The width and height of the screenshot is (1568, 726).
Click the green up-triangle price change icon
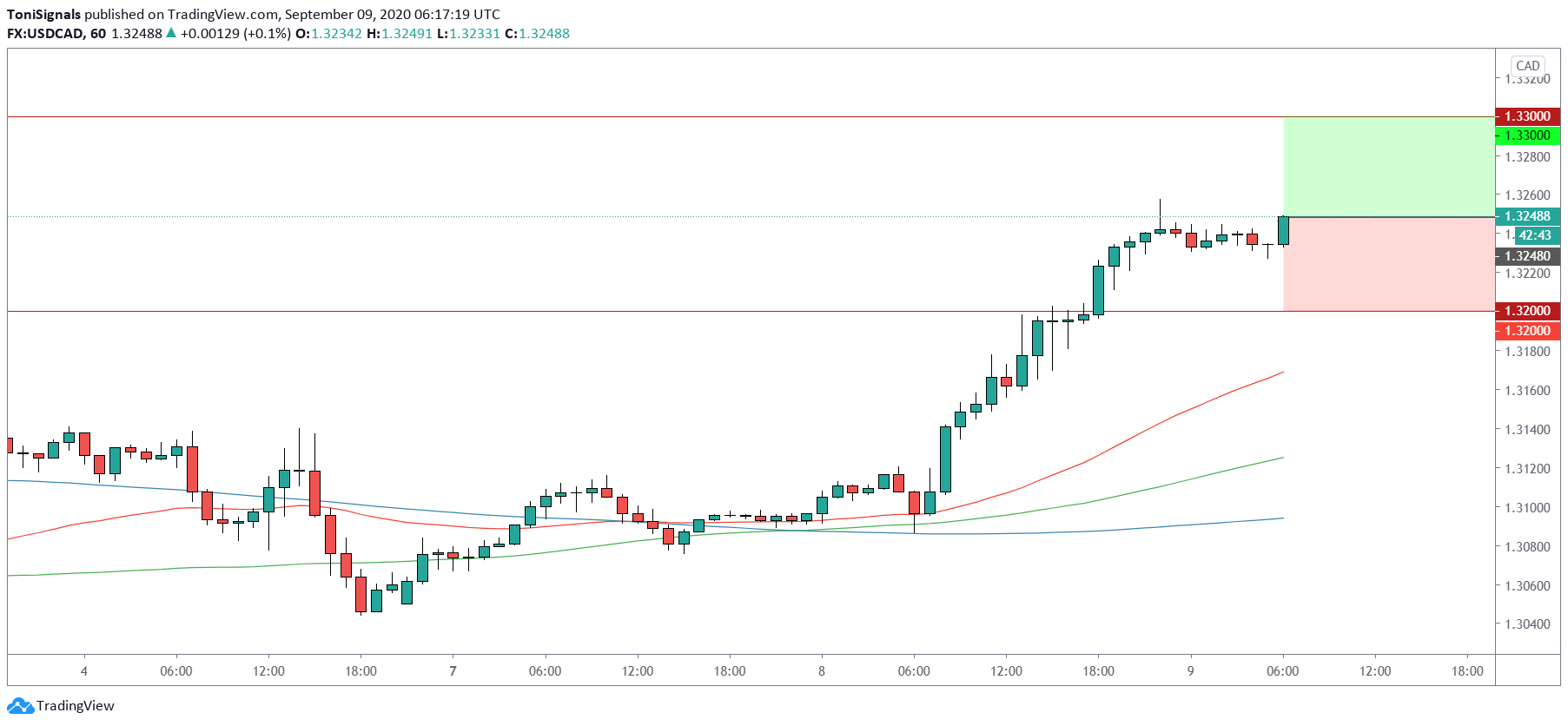[x=171, y=34]
